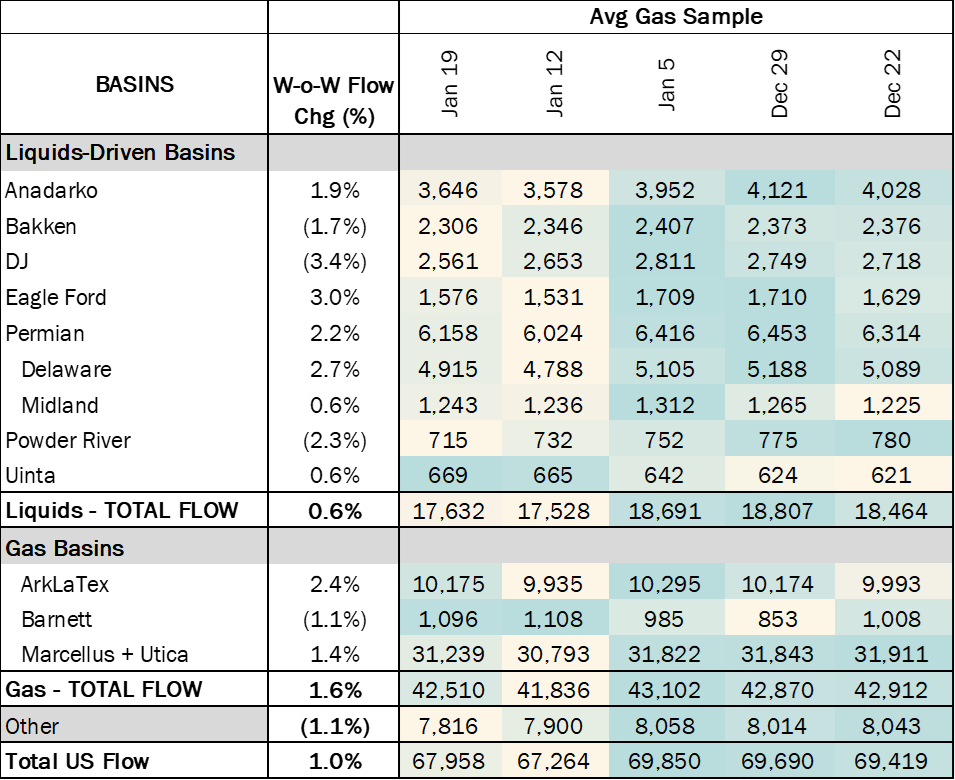The image size is (955, 780).
Task: Select the cell showing 853
Action: coord(777,620)
